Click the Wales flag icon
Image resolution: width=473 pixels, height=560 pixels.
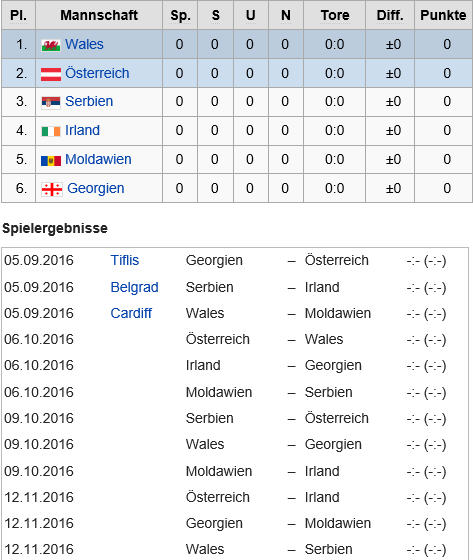tap(50, 45)
